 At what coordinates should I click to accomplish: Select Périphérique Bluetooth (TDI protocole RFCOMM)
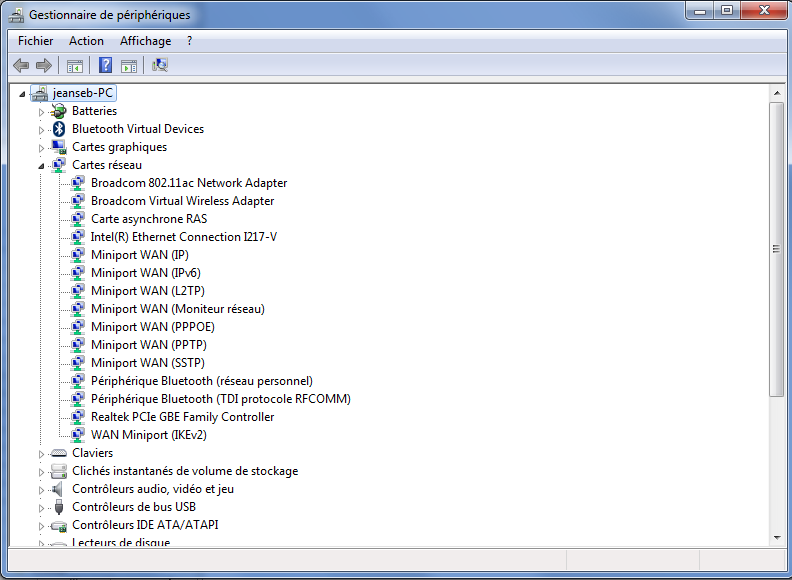220,399
